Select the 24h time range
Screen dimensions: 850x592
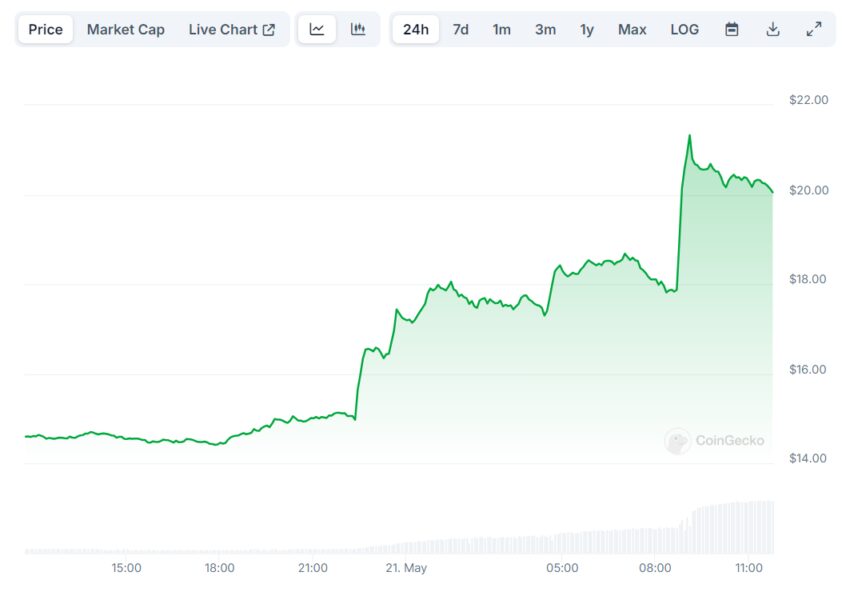click(415, 29)
